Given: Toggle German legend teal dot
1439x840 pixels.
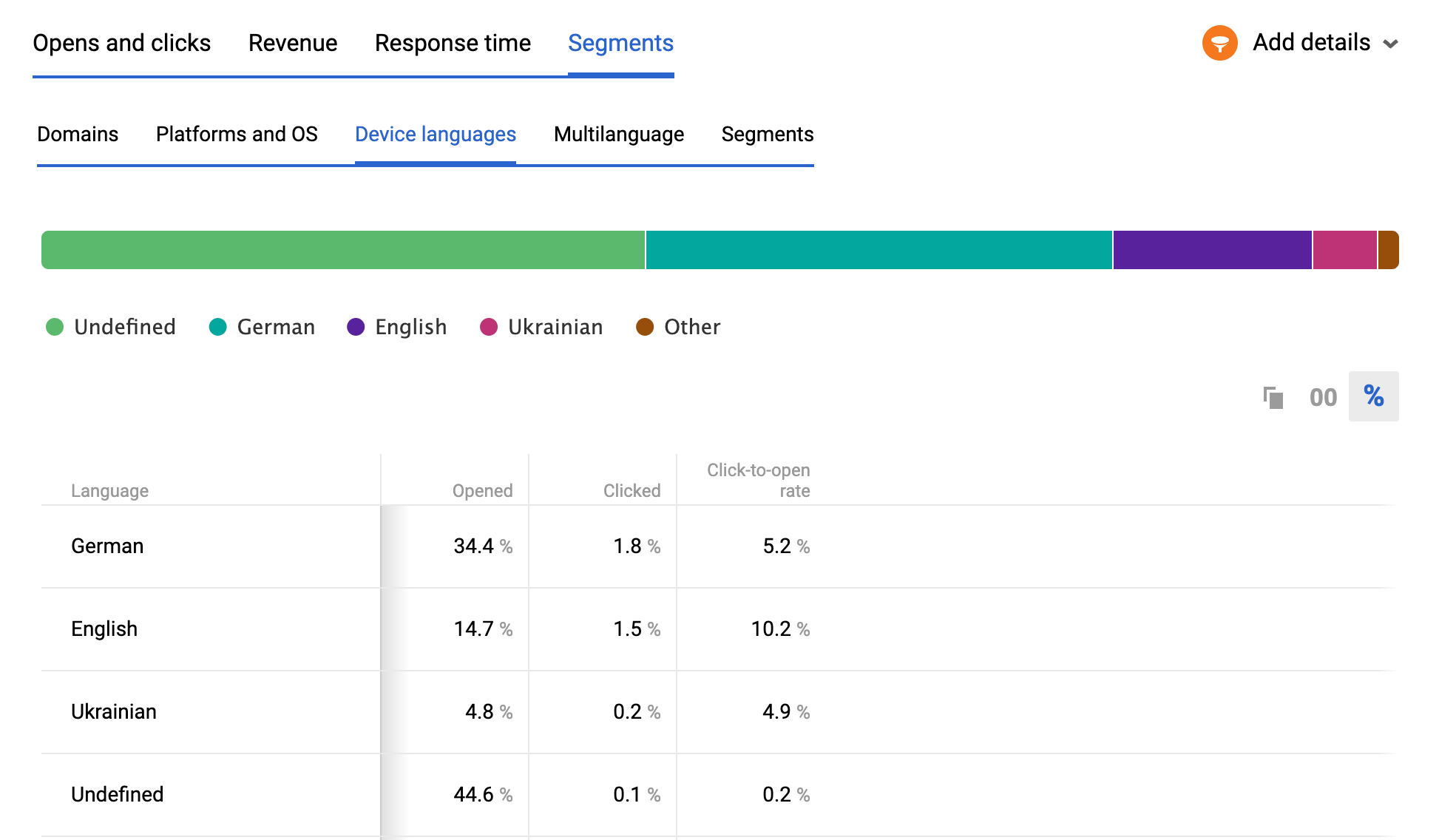Looking at the screenshot, I should click(x=217, y=327).
